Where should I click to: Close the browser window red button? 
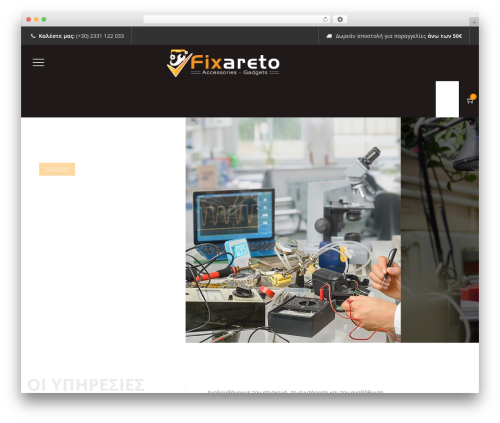click(29, 20)
